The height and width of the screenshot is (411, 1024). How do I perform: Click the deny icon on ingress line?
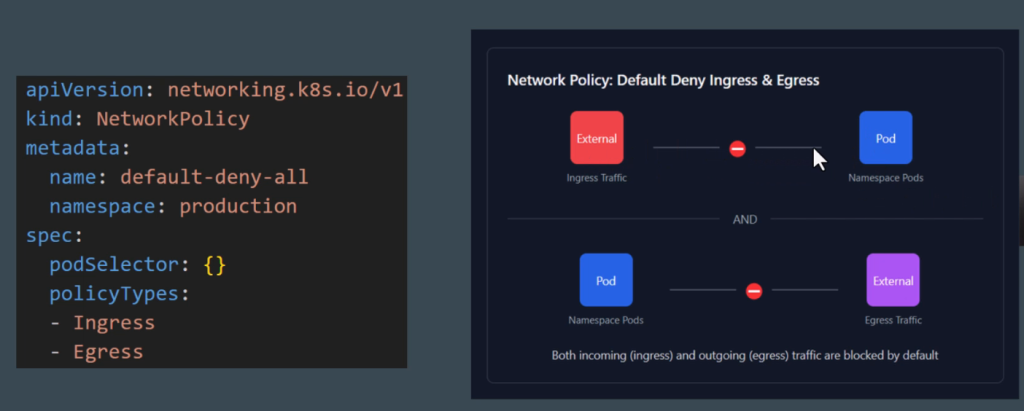(x=737, y=149)
